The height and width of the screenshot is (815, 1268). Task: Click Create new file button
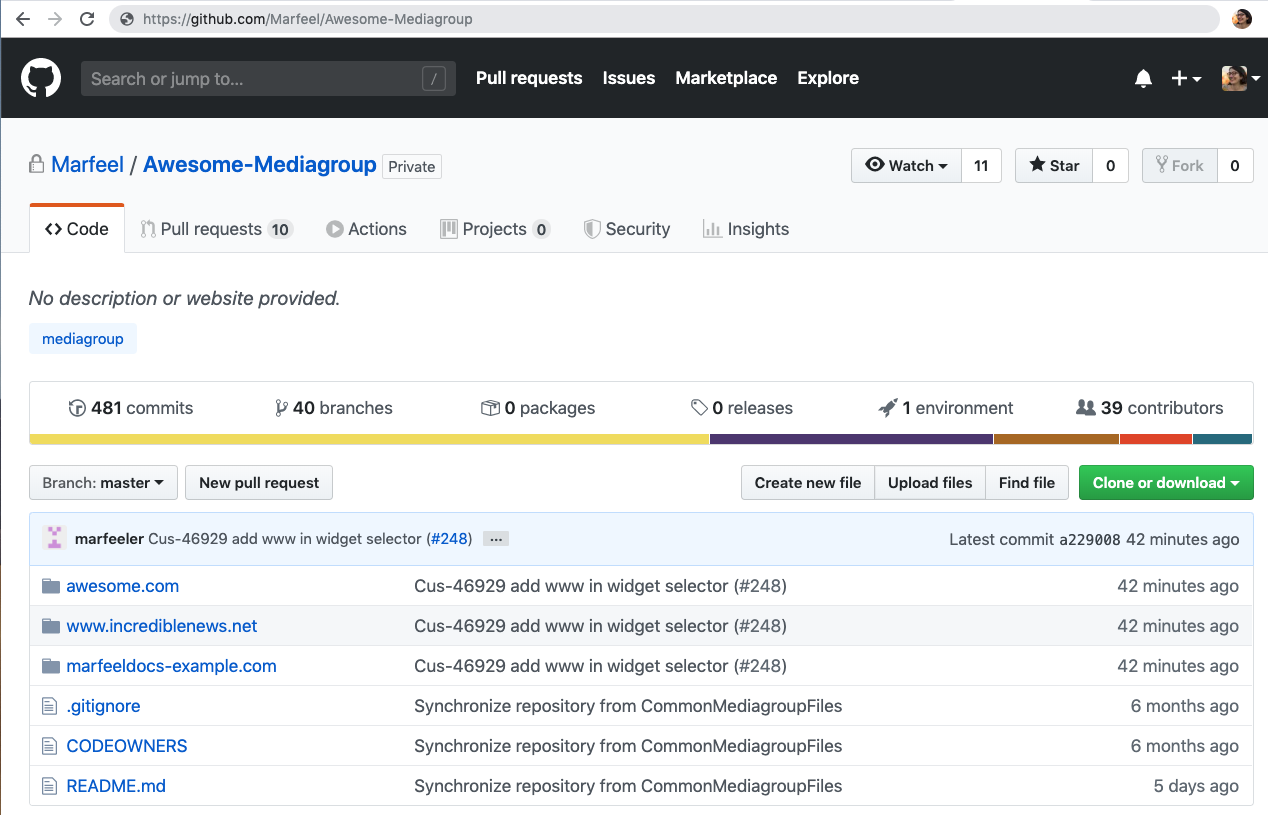tap(808, 483)
